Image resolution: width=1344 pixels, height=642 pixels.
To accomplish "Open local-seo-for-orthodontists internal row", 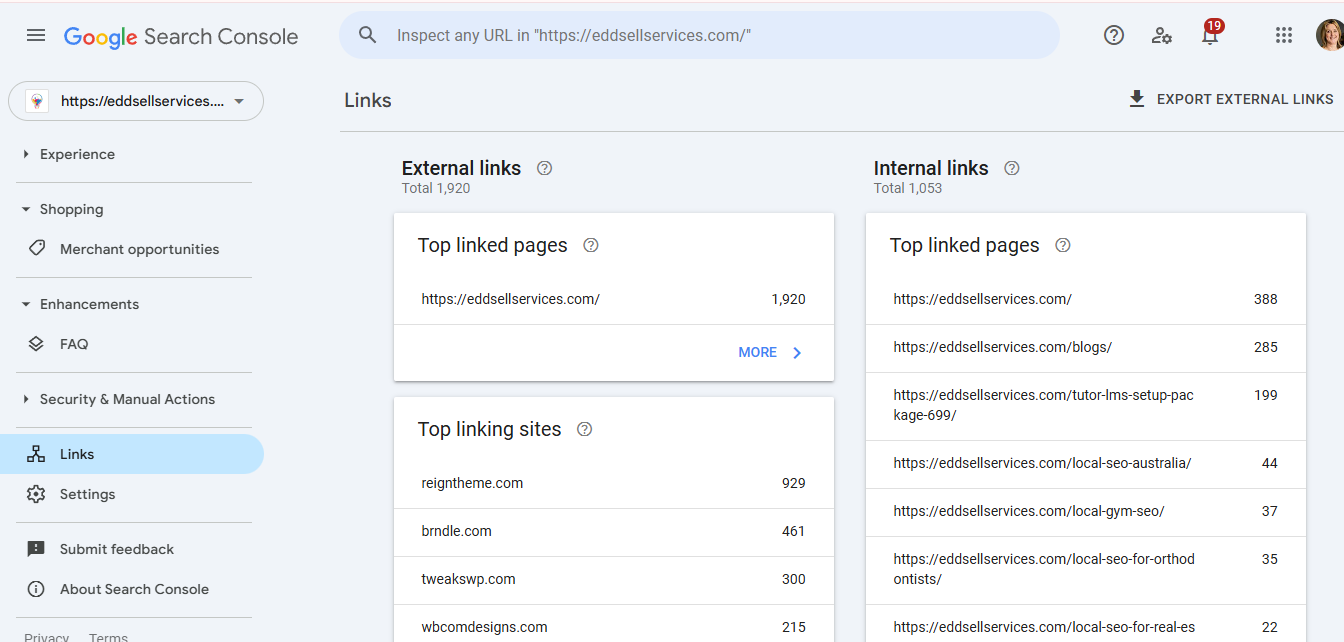I will (x=1086, y=569).
